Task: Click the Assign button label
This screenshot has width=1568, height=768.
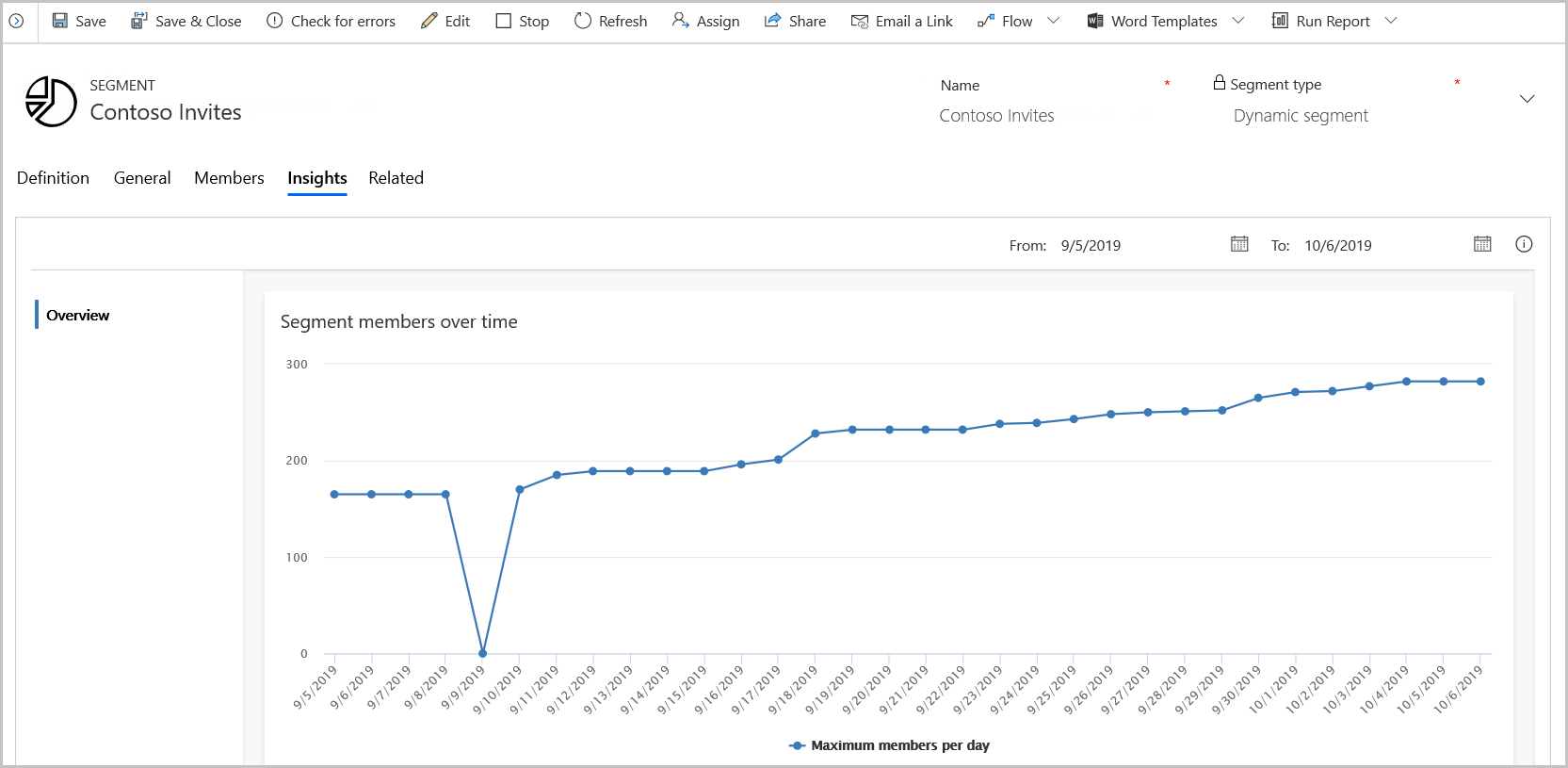Action: (x=718, y=21)
